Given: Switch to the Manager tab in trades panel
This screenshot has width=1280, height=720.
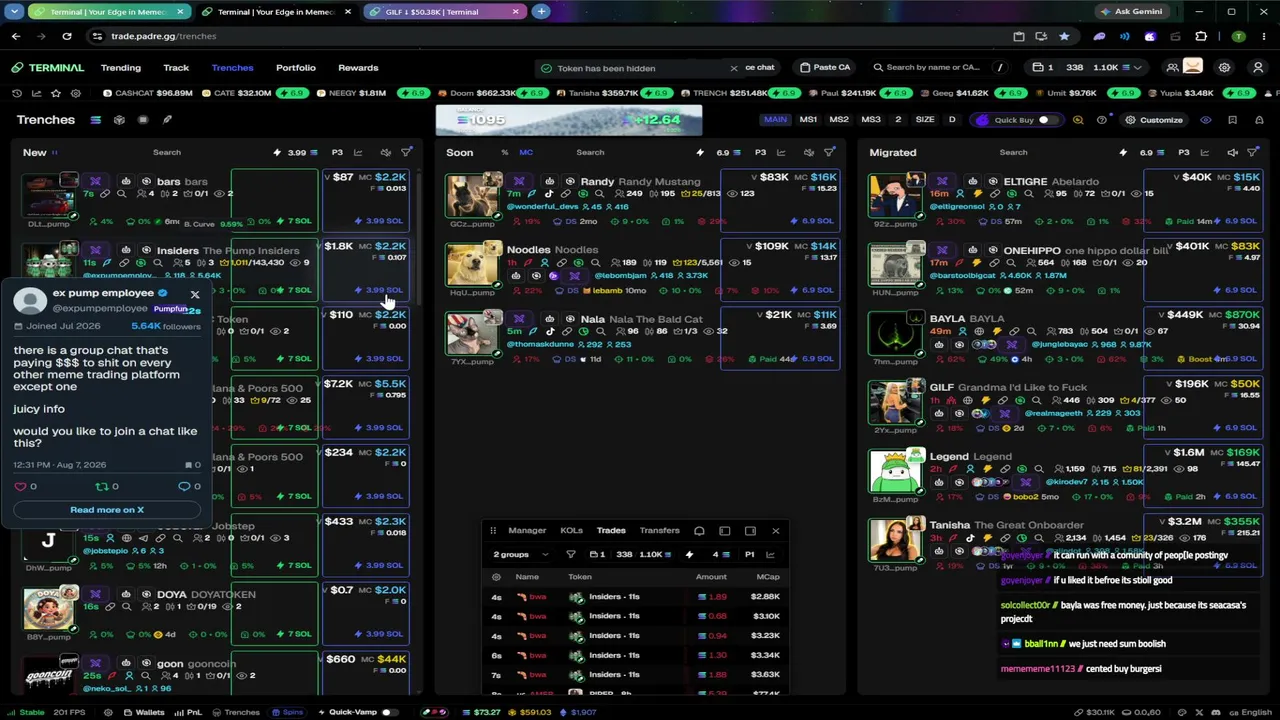Looking at the screenshot, I should pyautogui.click(x=527, y=531).
